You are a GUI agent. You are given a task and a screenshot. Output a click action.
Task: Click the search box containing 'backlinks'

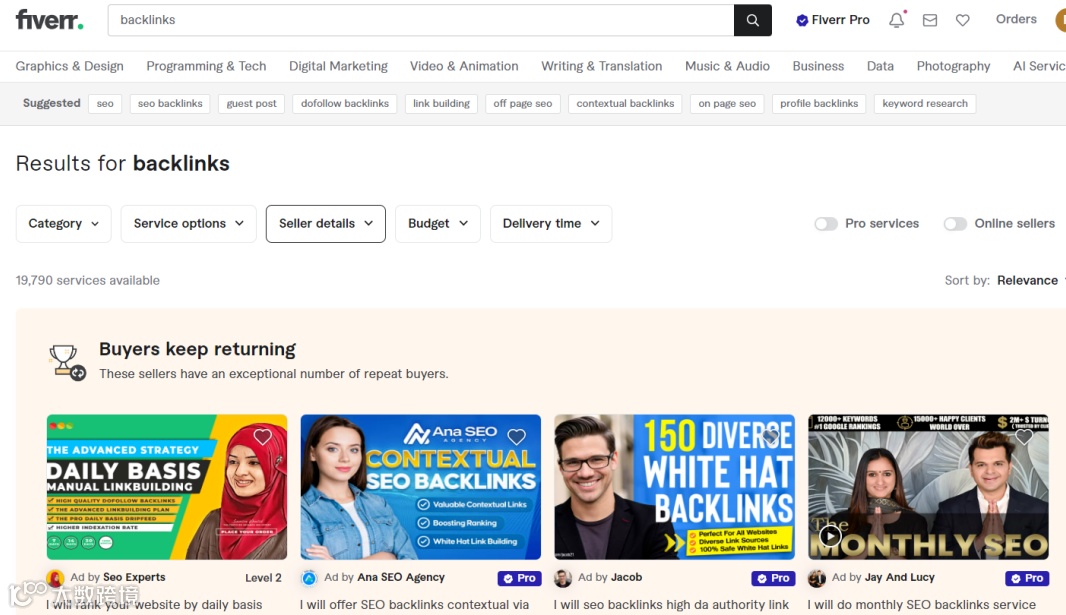(x=421, y=20)
